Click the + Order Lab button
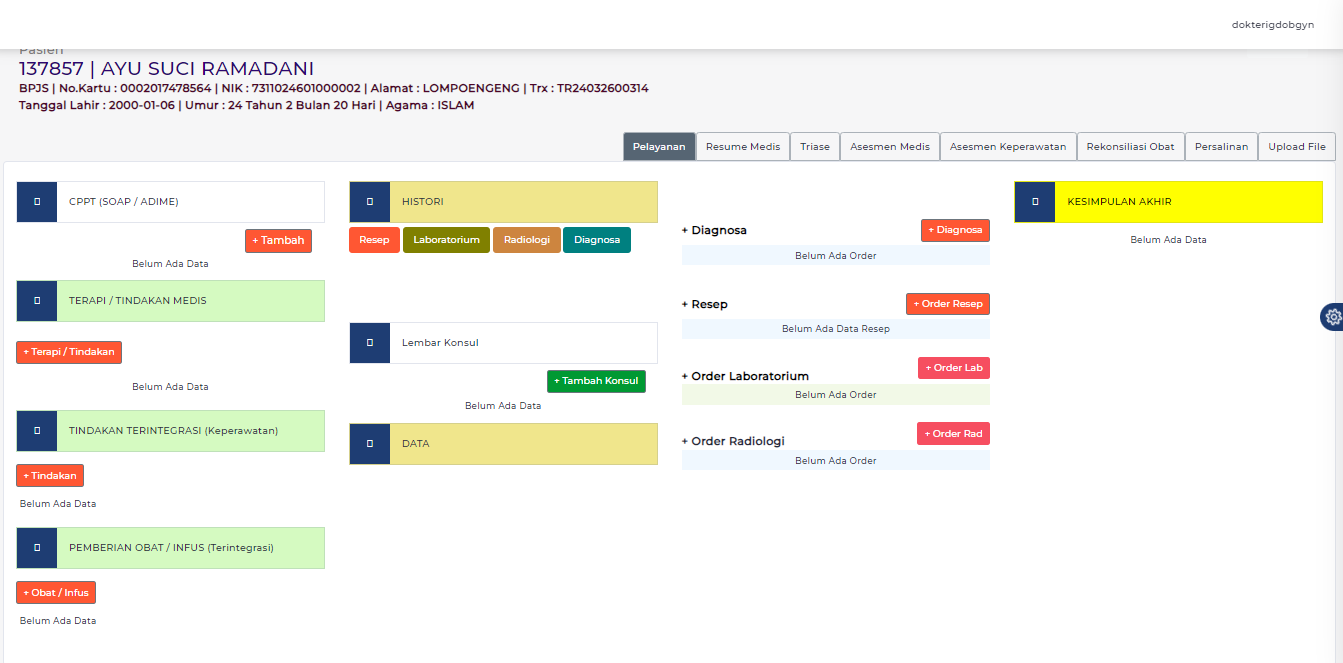 [x=953, y=367]
